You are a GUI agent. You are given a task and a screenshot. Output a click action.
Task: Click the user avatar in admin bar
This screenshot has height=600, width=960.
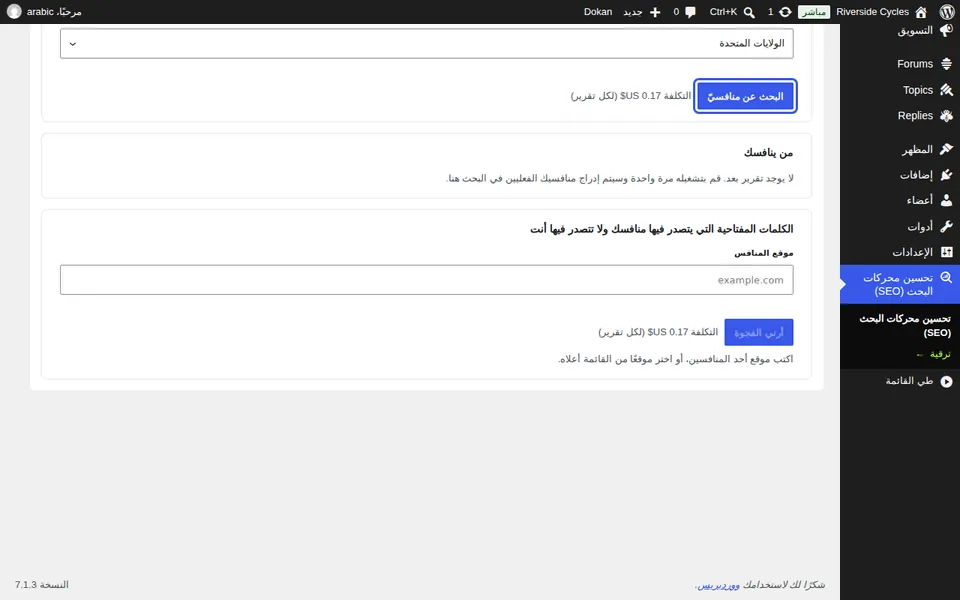13,12
